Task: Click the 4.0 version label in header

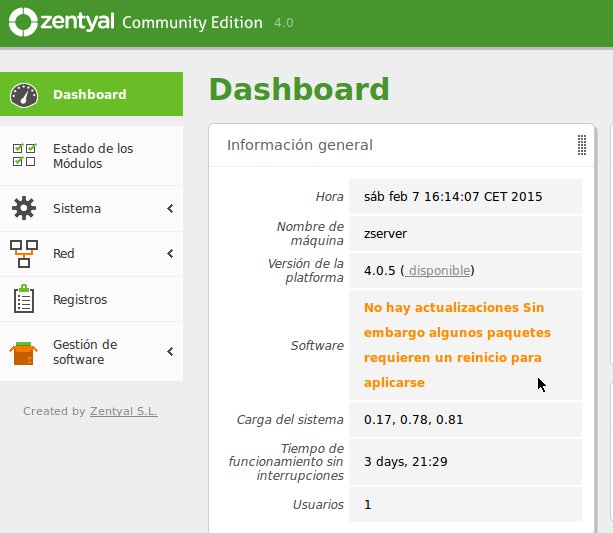Action: pyautogui.click(x=284, y=23)
